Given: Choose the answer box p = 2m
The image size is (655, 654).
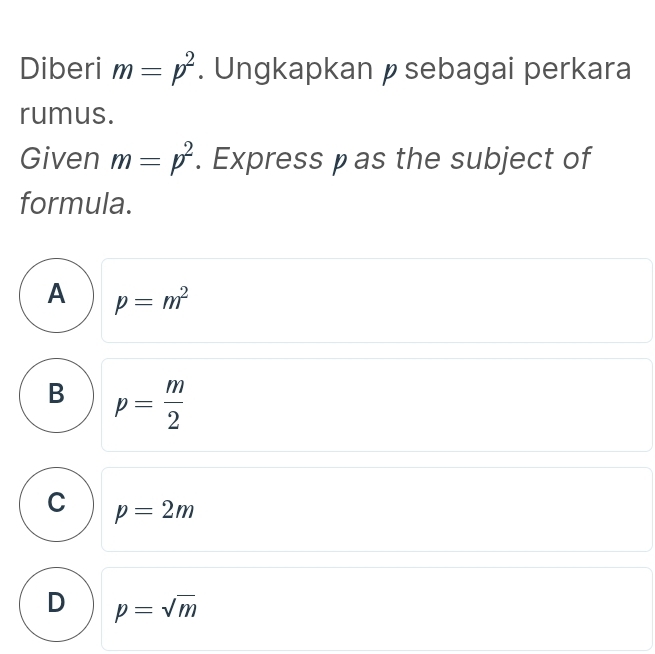Looking at the screenshot, I should pos(376,509).
